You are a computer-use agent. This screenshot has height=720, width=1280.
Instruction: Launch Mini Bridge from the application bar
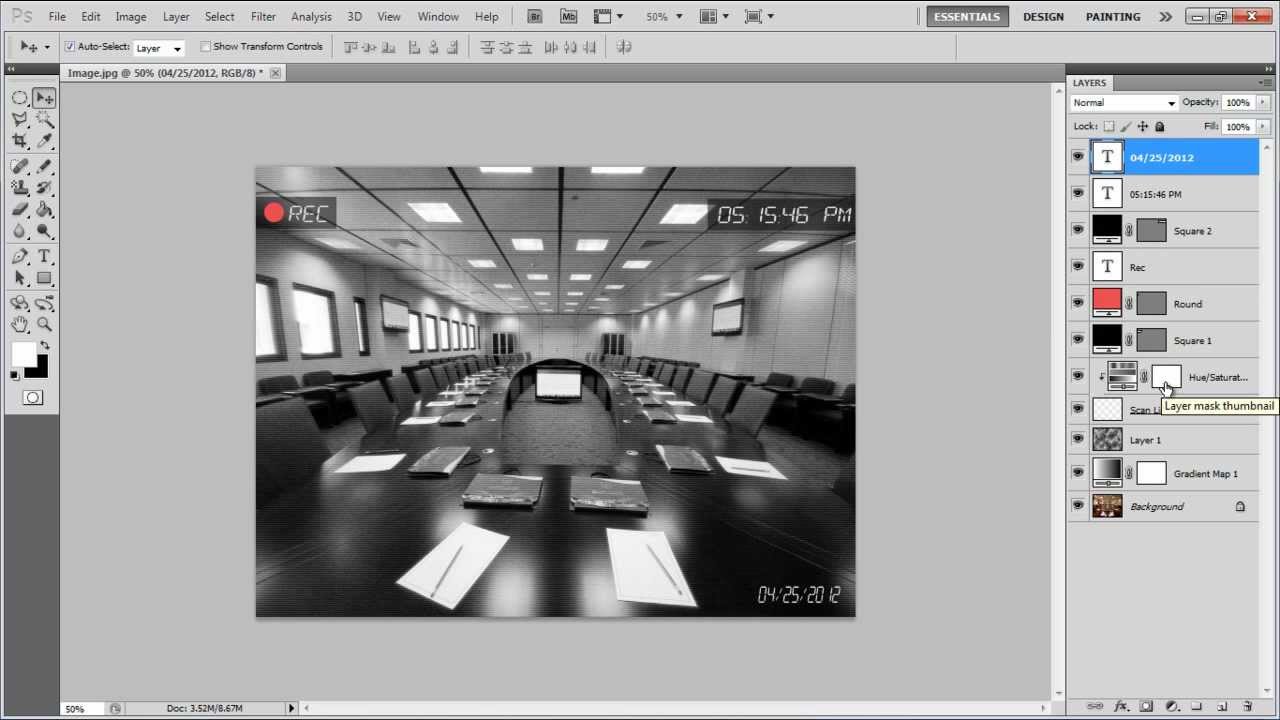pyautogui.click(x=569, y=16)
